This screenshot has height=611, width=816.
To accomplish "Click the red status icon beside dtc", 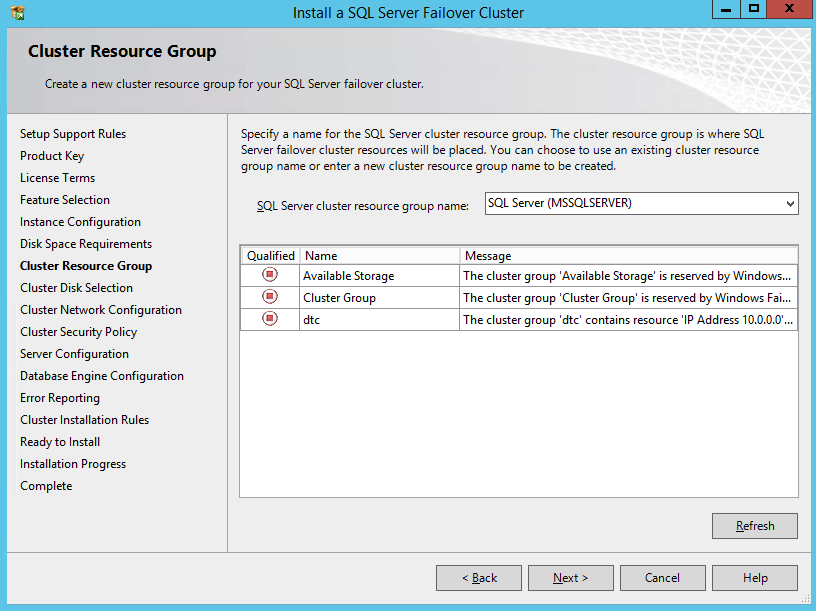I will pos(269,319).
